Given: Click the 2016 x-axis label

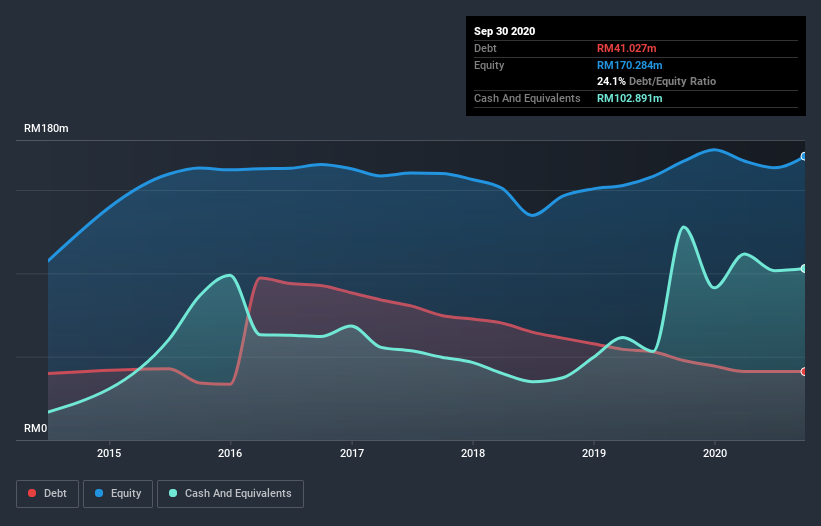Looking at the screenshot, I should point(230,453).
